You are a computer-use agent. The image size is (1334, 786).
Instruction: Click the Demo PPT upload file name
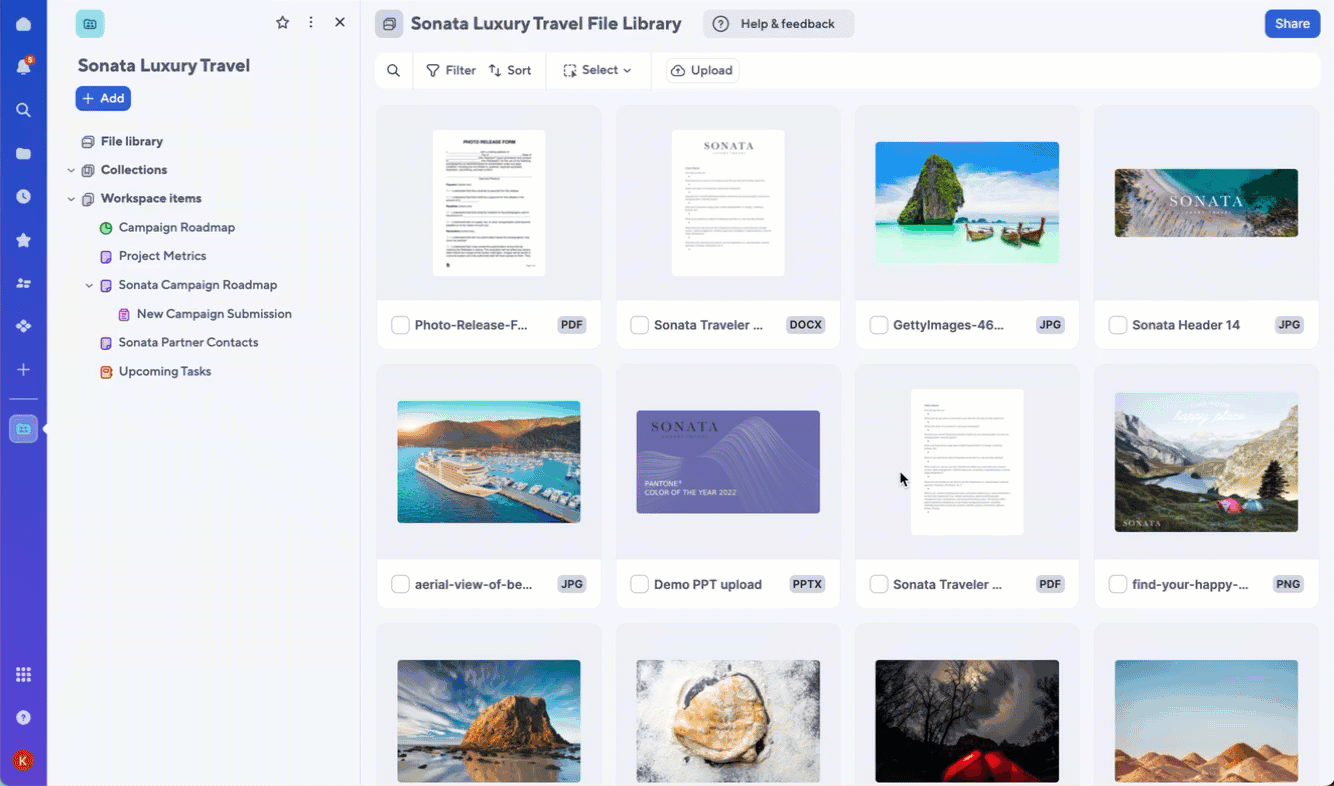tap(708, 584)
